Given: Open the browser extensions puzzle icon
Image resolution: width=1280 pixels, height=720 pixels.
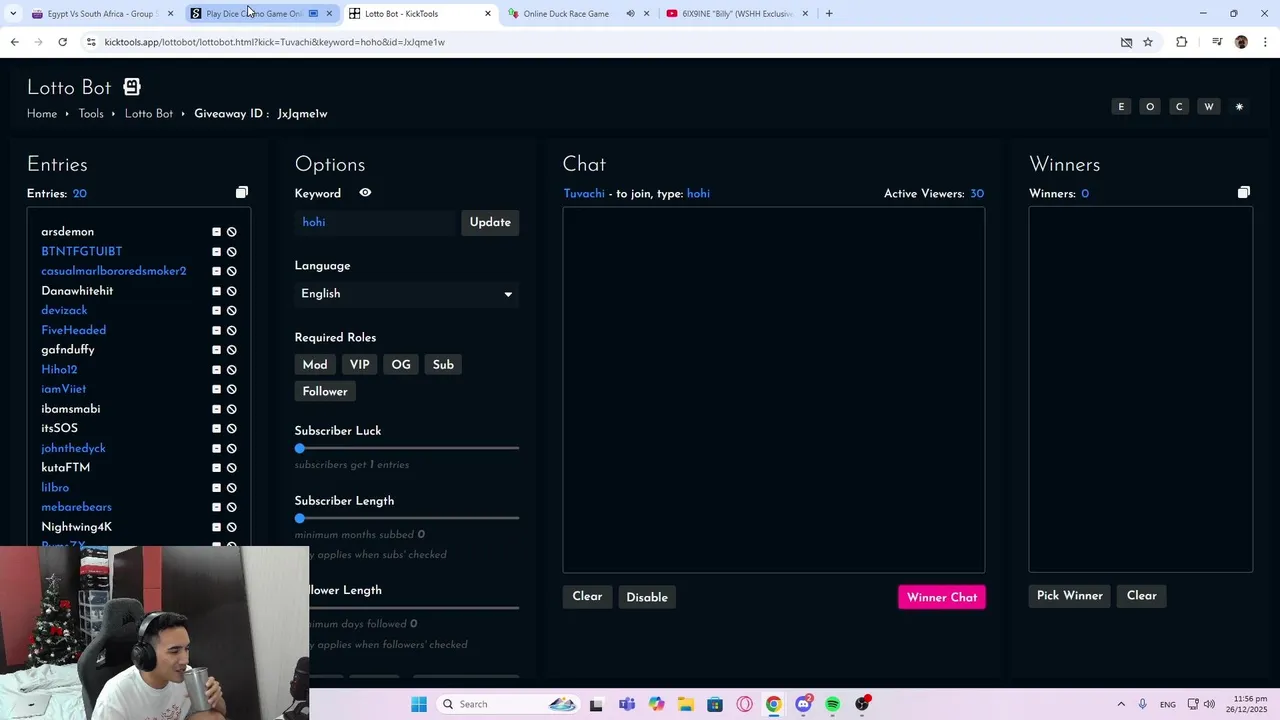Looking at the screenshot, I should tap(1181, 42).
